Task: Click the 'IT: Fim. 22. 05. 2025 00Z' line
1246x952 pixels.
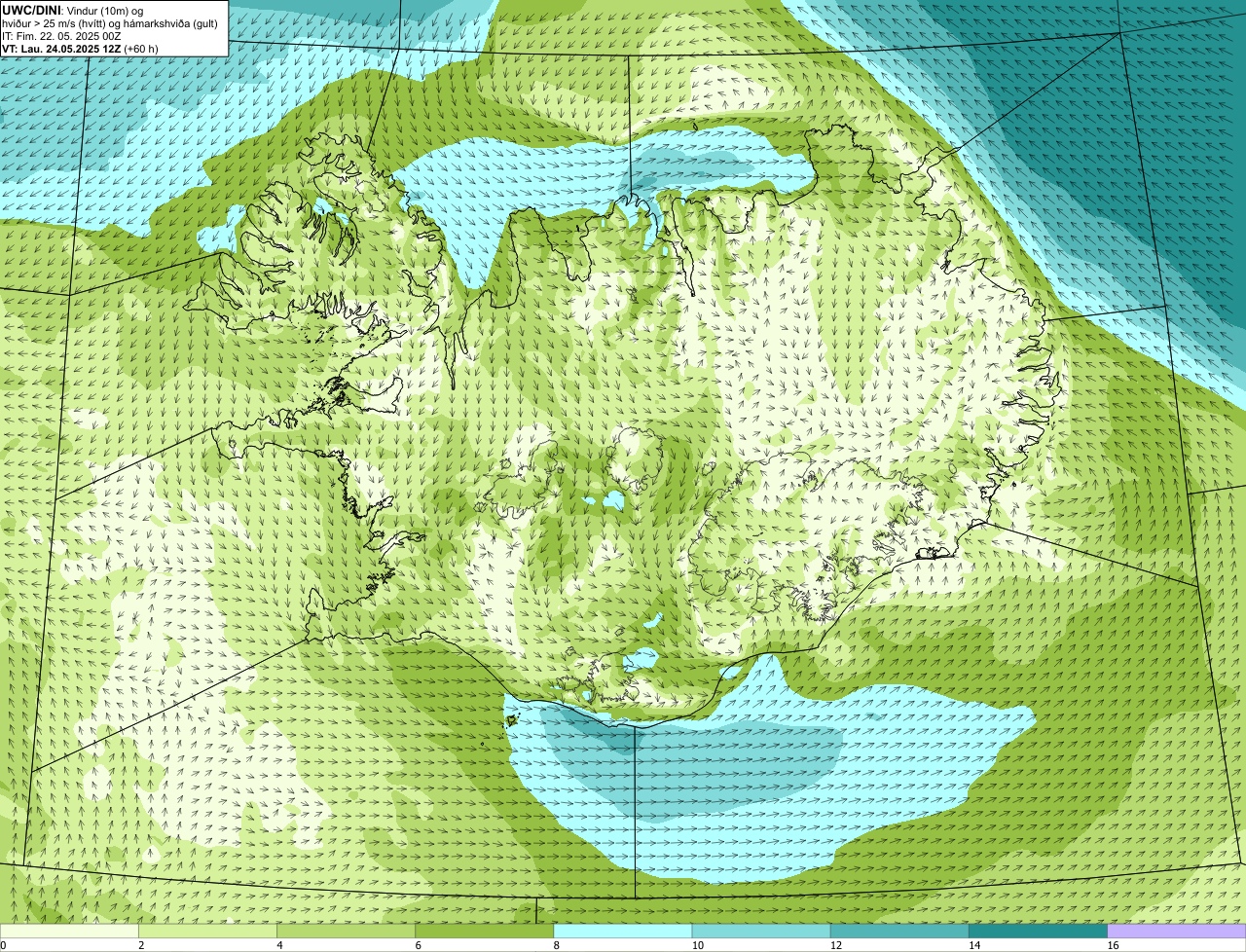Action: pyautogui.click(x=61, y=36)
